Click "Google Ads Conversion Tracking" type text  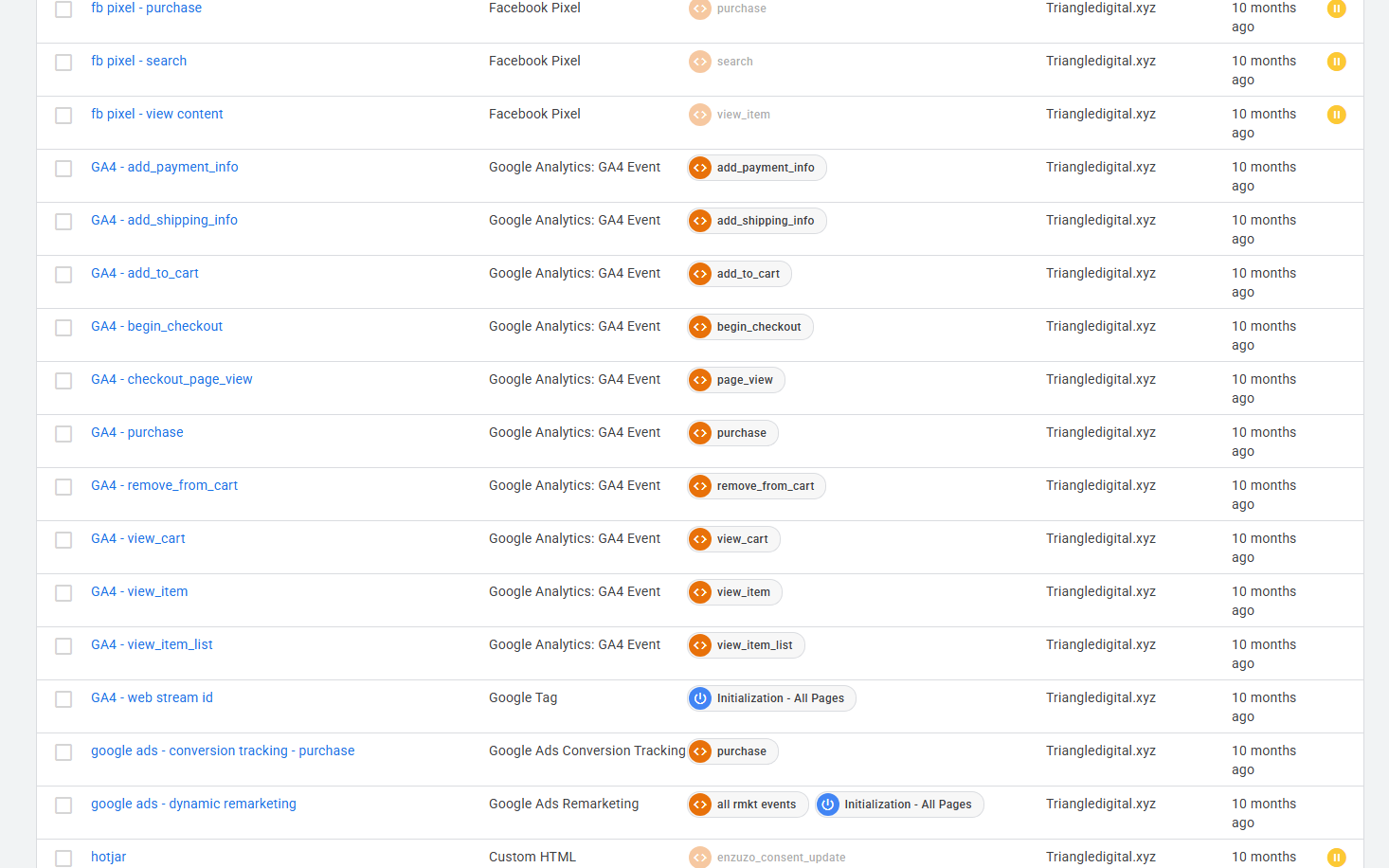(x=587, y=750)
